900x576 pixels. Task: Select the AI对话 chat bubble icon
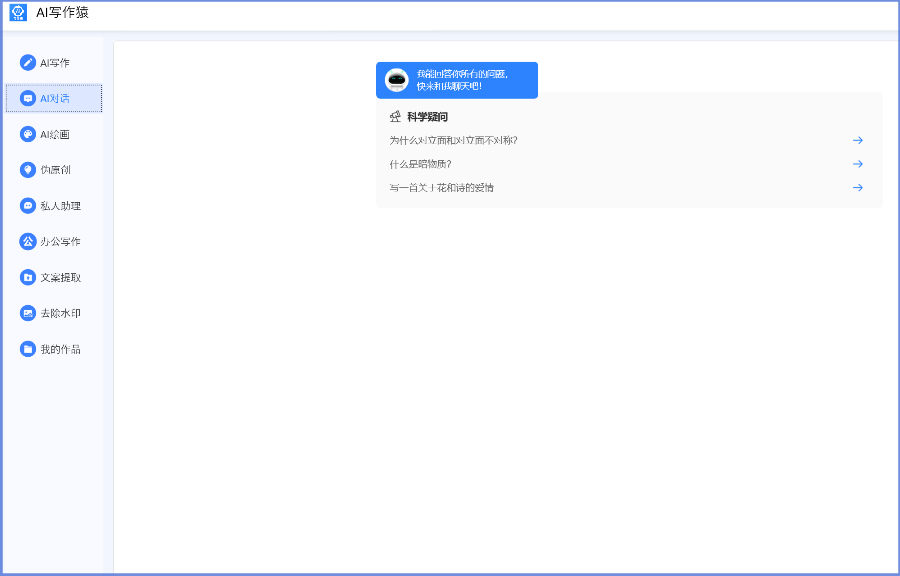(x=28, y=99)
